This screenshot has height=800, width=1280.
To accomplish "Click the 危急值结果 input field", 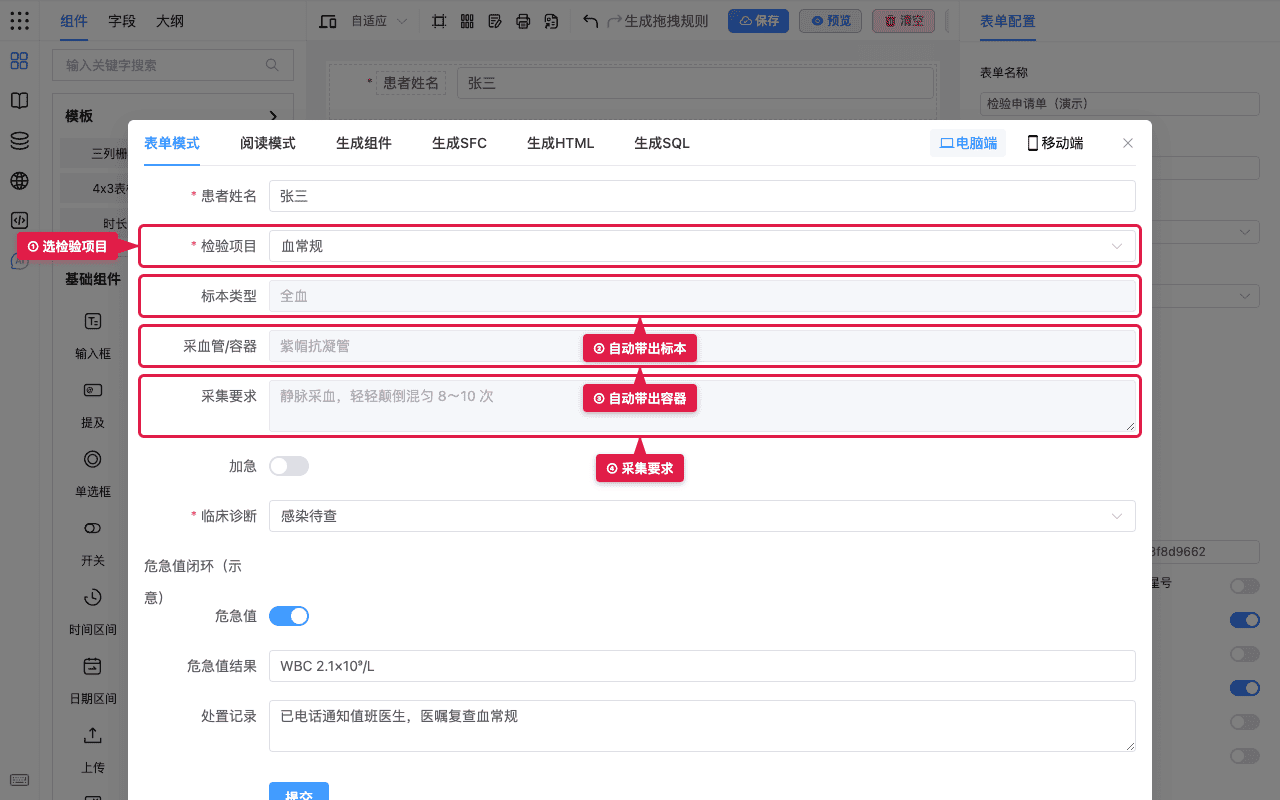I will coord(702,666).
